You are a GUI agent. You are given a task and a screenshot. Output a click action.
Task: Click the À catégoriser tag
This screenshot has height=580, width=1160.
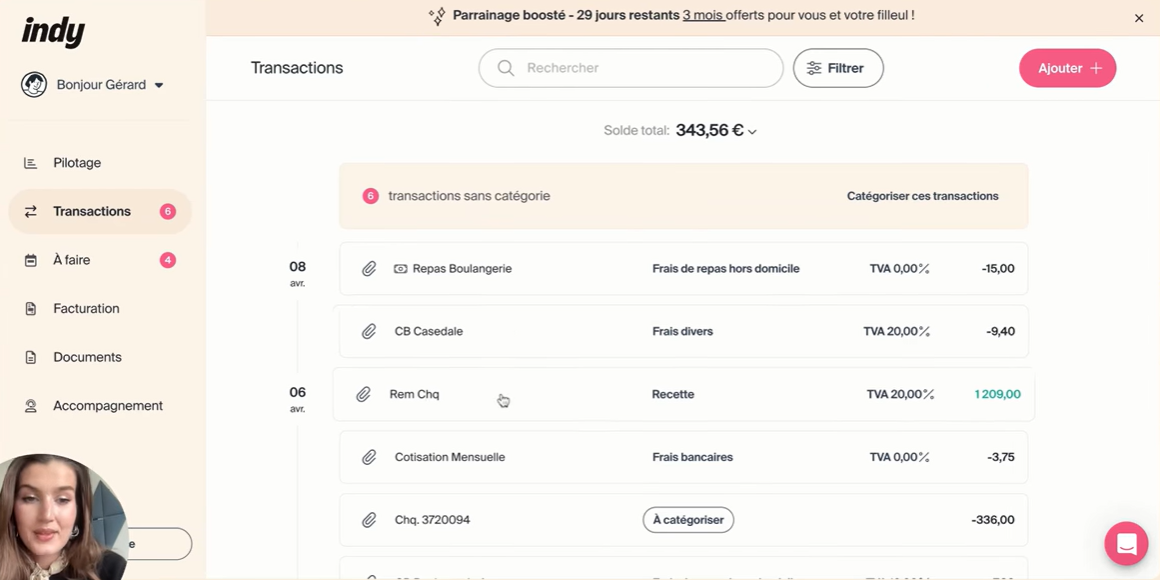[x=688, y=520]
